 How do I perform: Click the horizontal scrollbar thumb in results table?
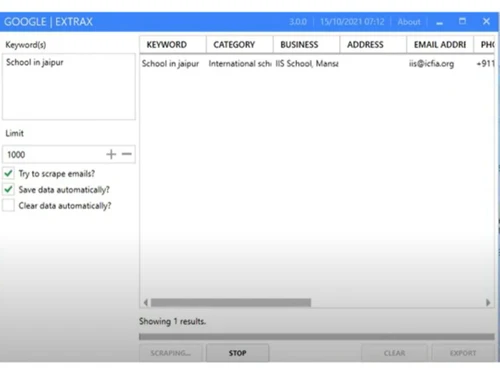[x=231, y=302]
